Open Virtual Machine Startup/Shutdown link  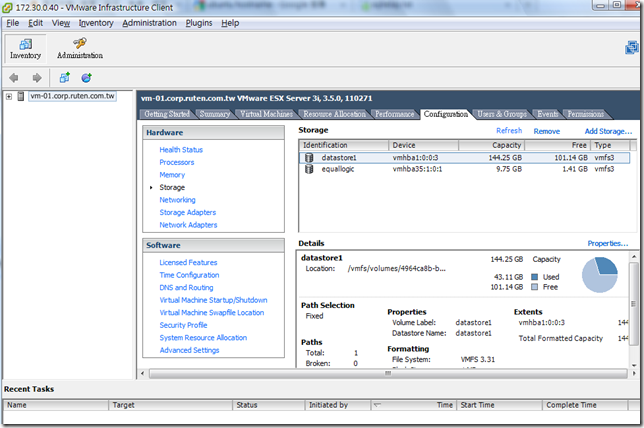213,300
